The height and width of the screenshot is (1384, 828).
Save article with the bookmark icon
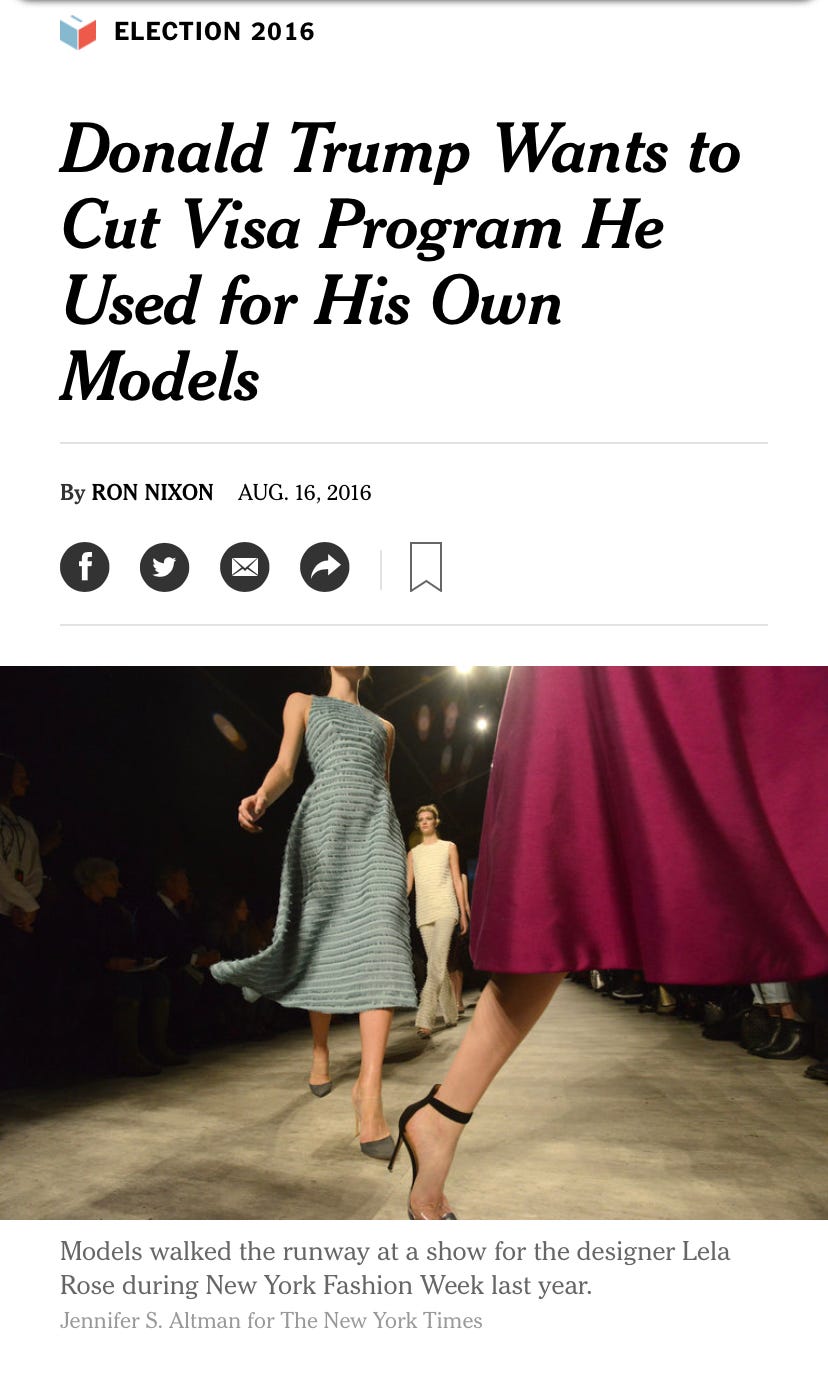click(x=426, y=567)
